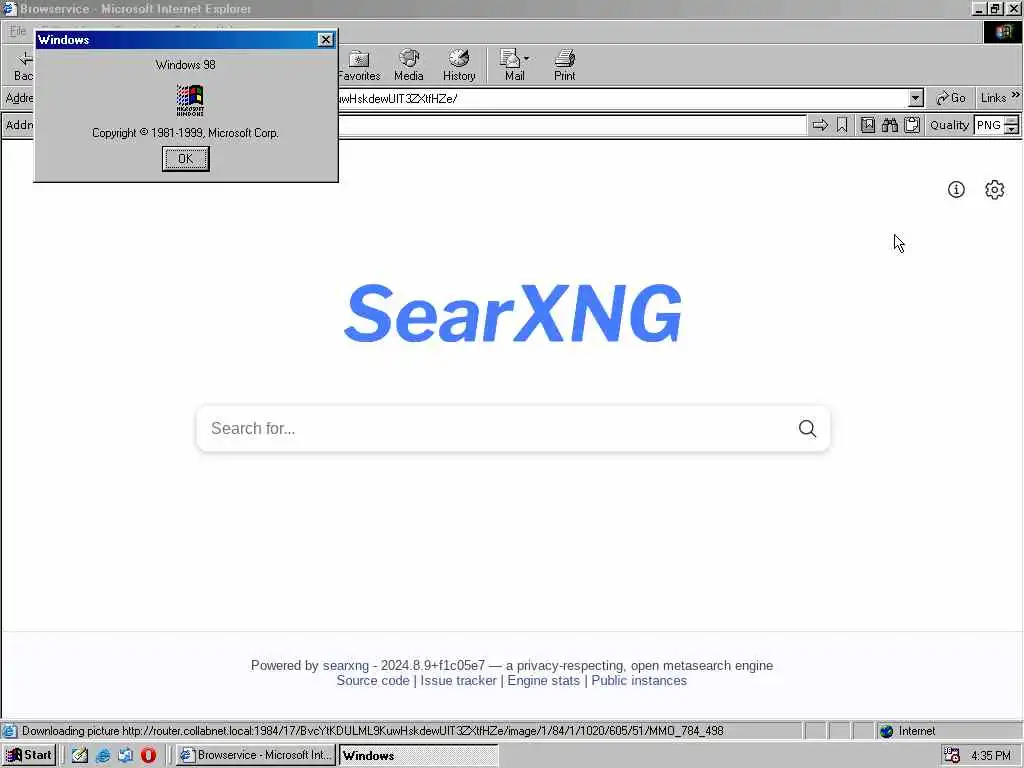The width and height of the screenshot is (1024, 768).
Task: Click the SearXNG logo
Action: [513, 313]
